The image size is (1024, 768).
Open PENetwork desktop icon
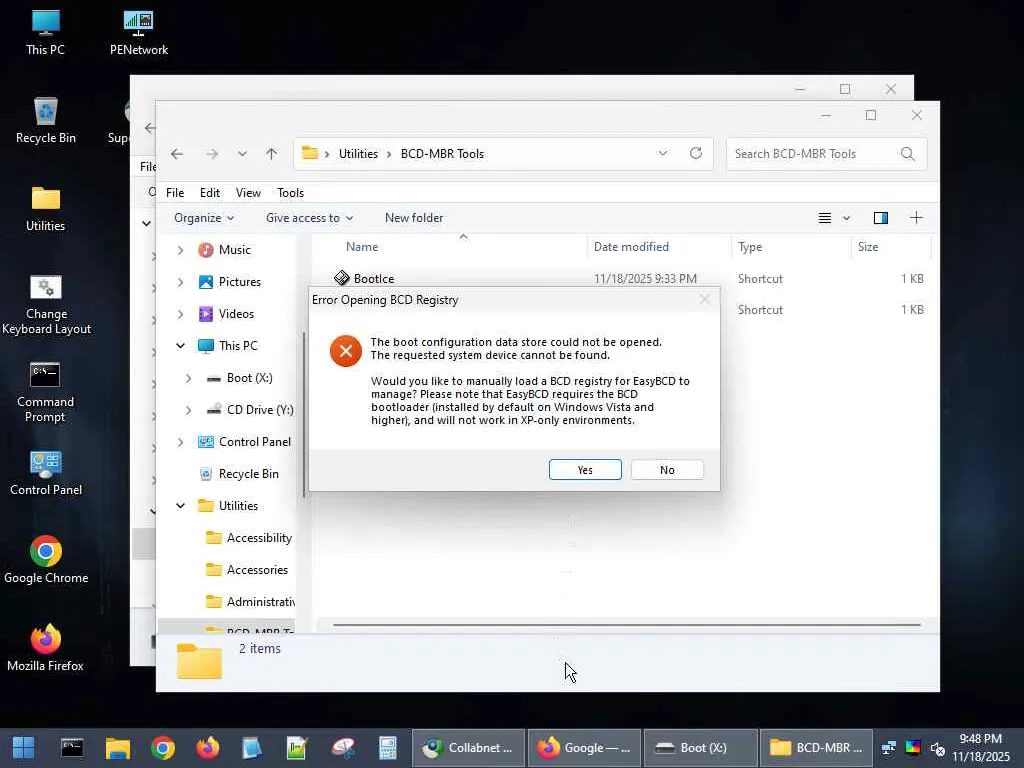(x=138, y=33)
